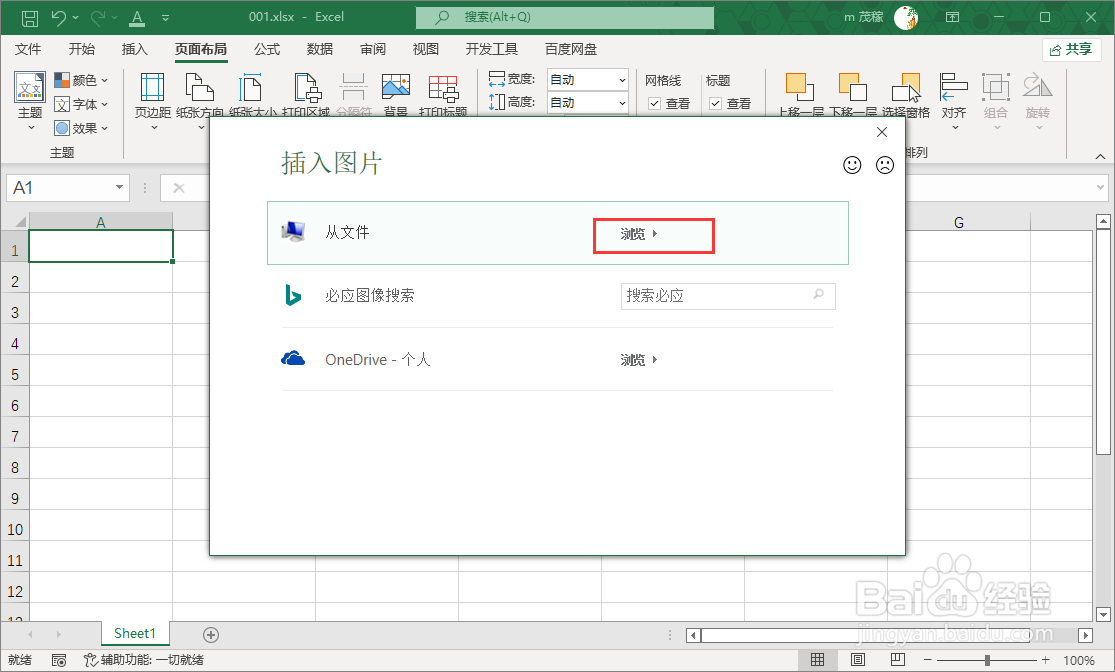Image resolution: width=1115 pixels, height=672 pixels.
Task: Click Browse (浏览) next to From File
Action: (639, 234)
